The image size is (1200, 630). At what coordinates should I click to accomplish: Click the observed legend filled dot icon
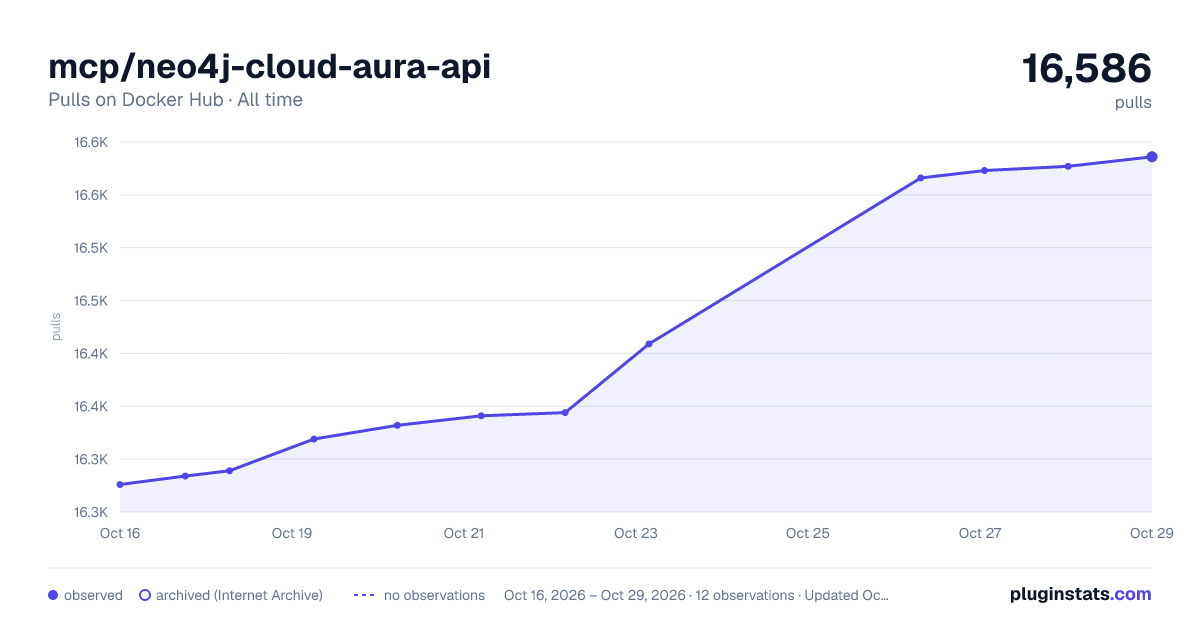pyautogui.click(x=53, y=595)
